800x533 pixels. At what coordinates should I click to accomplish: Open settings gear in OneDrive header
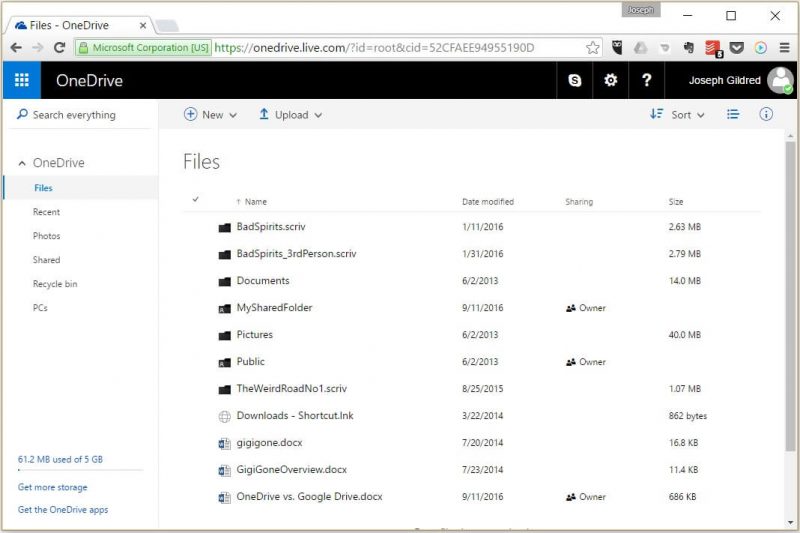click(x=610, y=80)
